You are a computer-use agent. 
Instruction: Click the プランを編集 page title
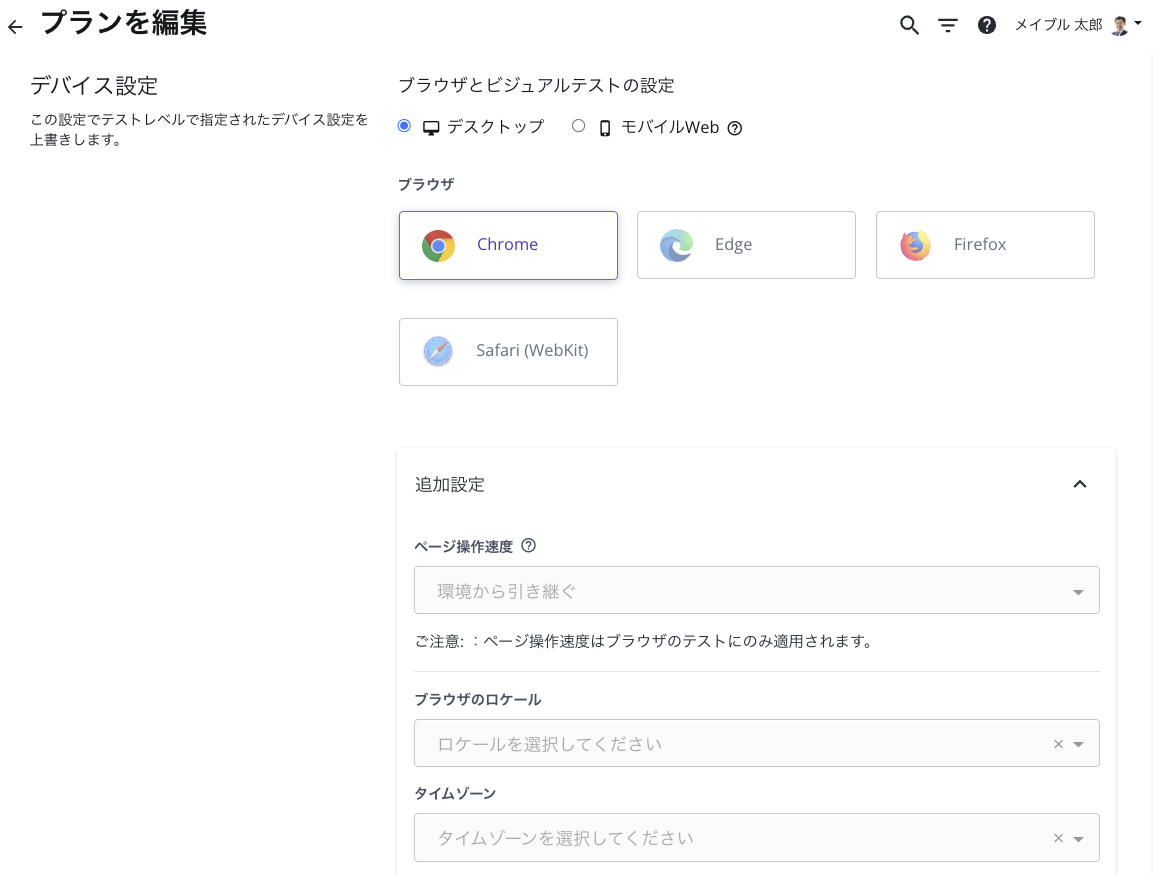point(124,23)
